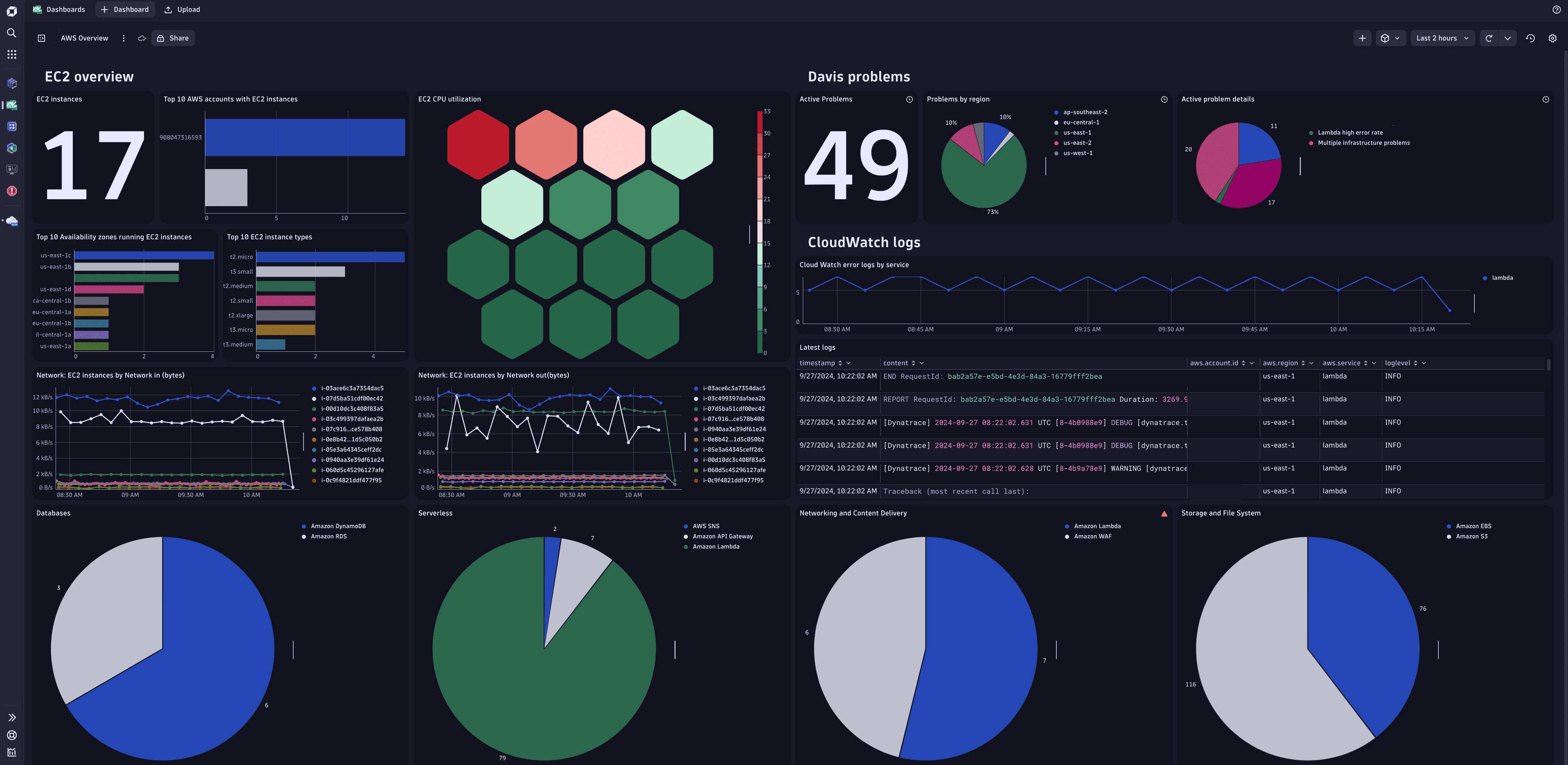Expand the auto-refresh interval chevron
Screen dimensions: 1568x765
pos(1507,38)
